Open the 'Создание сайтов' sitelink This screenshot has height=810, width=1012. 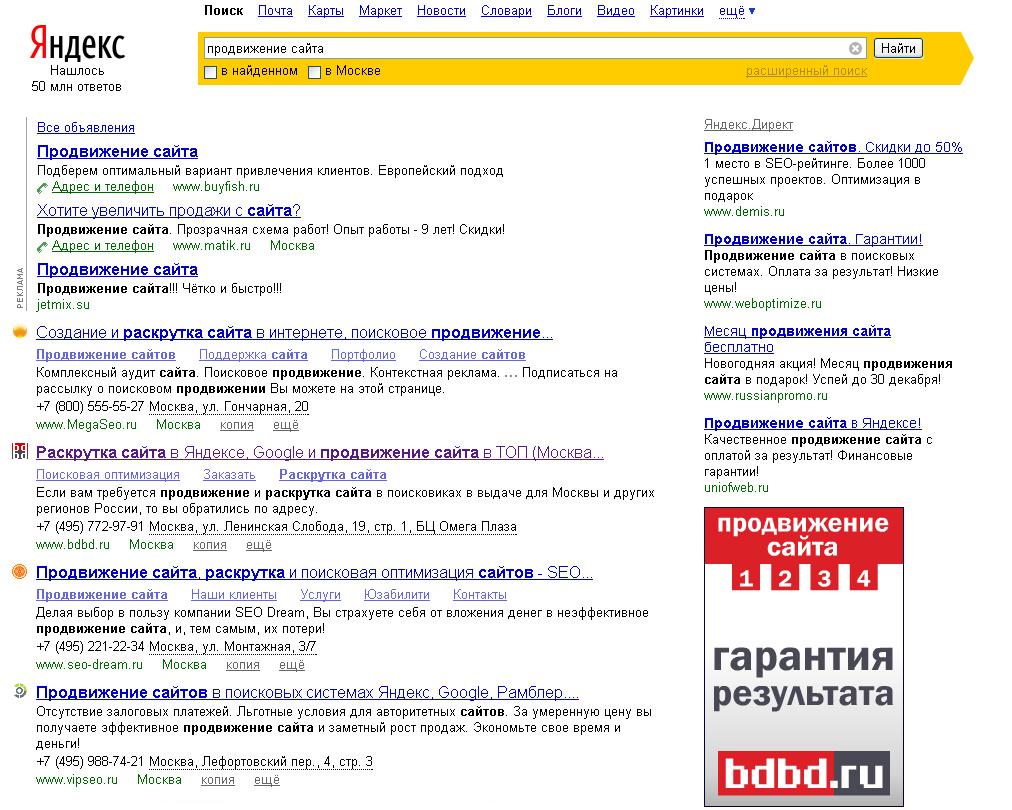(472, 354)
